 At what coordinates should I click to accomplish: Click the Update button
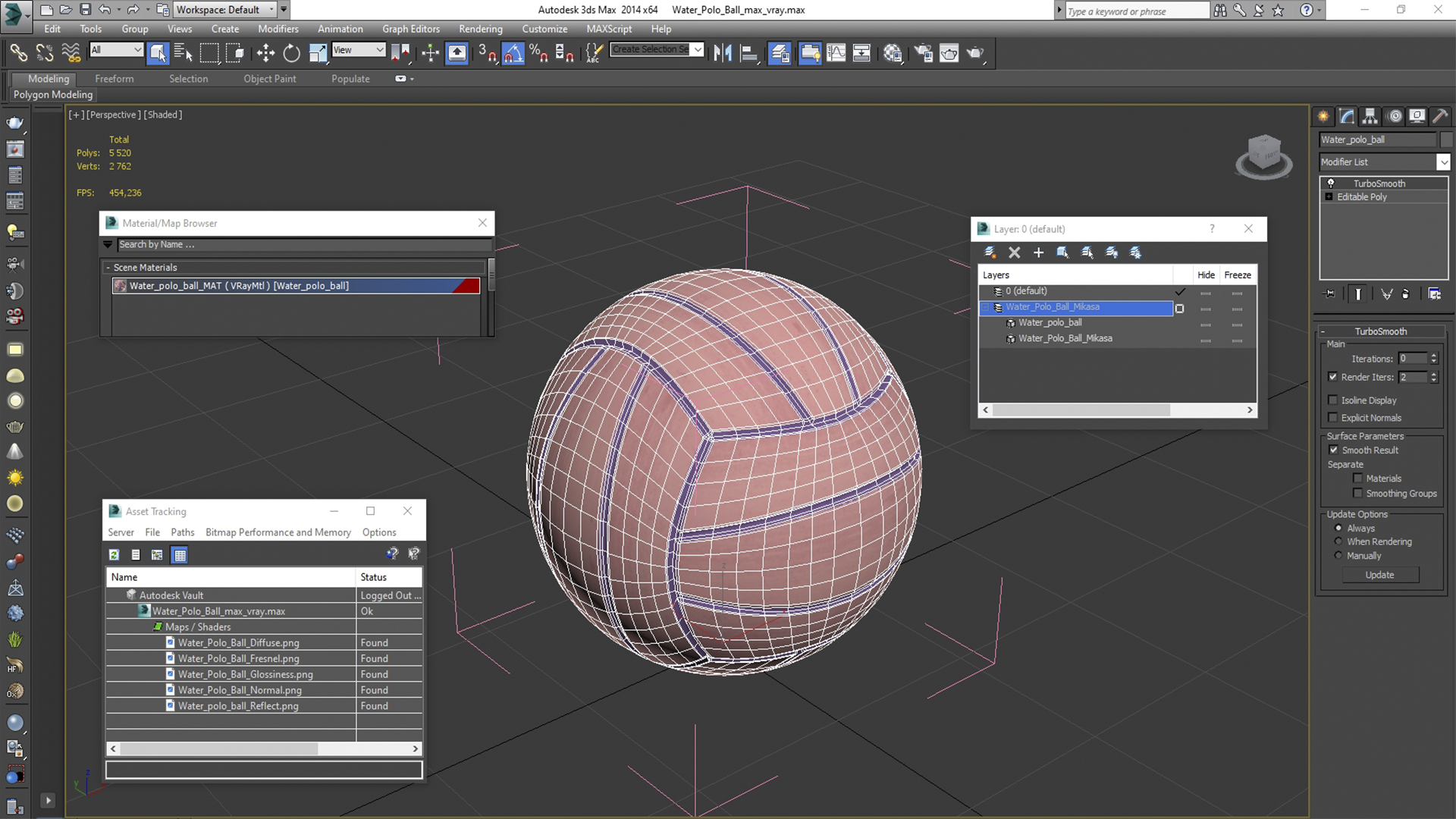tap(1379, 575)
